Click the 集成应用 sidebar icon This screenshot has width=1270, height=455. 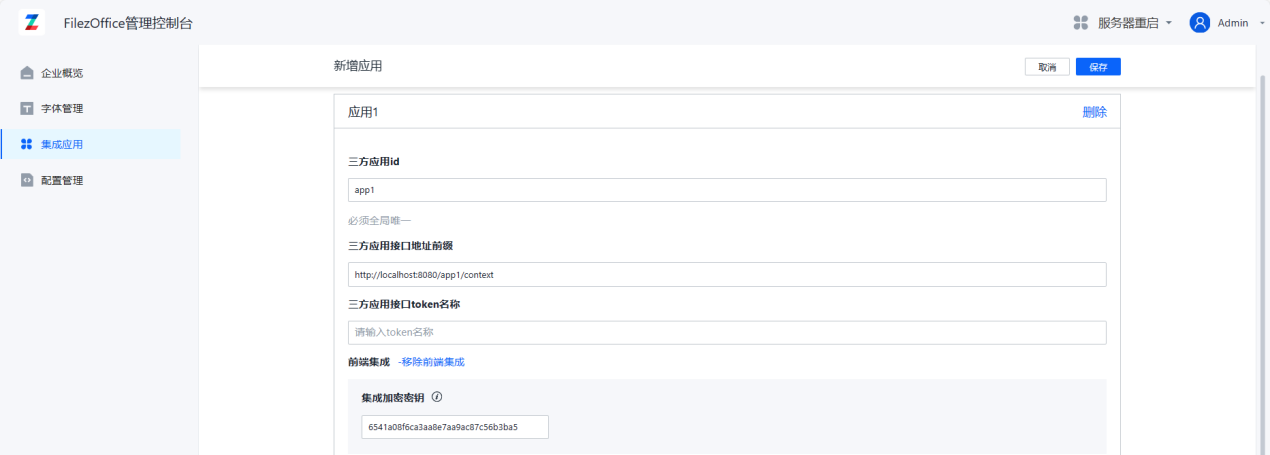(x=27, y=144)
